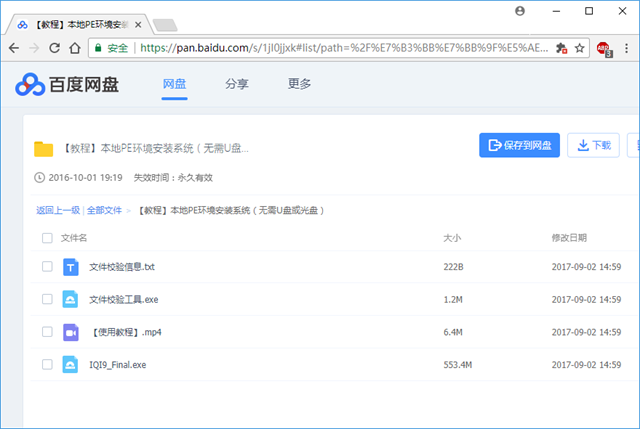Switch to the 分享 tab
Screen dimensions: 640x429
pyautogui.click(x=237, y=84)
